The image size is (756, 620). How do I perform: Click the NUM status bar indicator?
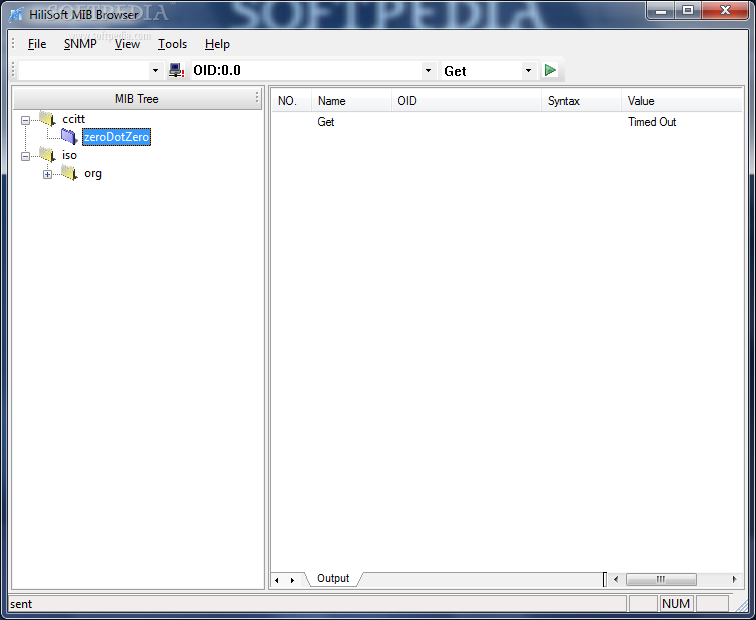point(675,604)
